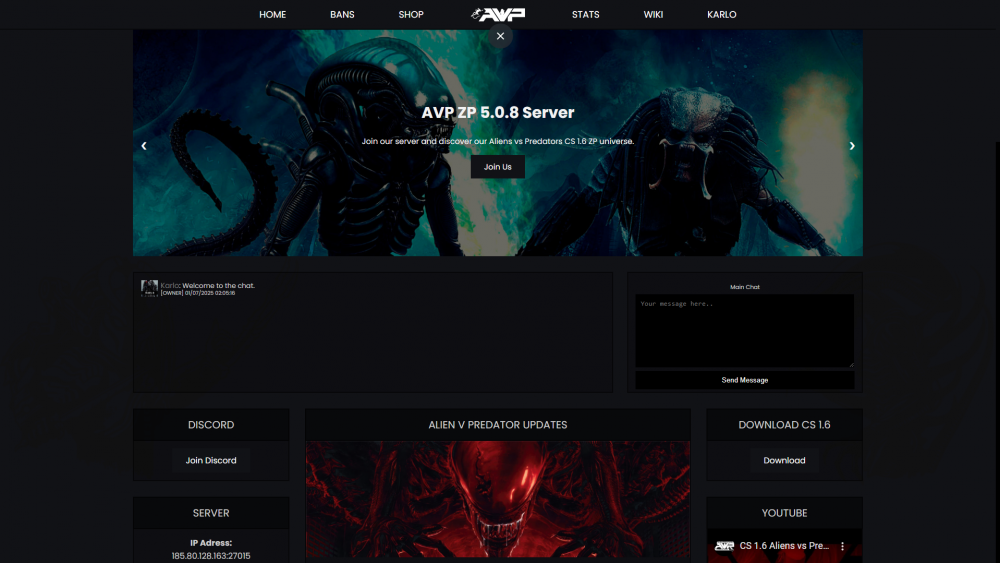The image size is (1000, 563).
Task: Open the Alien V Predator updates image
Action: click(x=497, y=500)
